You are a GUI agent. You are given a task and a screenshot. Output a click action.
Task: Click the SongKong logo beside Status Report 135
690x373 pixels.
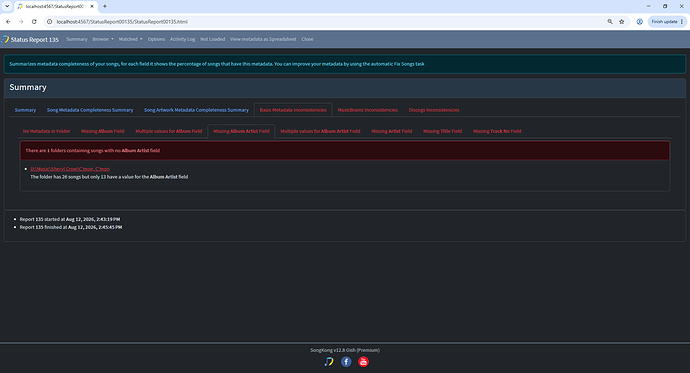coord(5,39)
